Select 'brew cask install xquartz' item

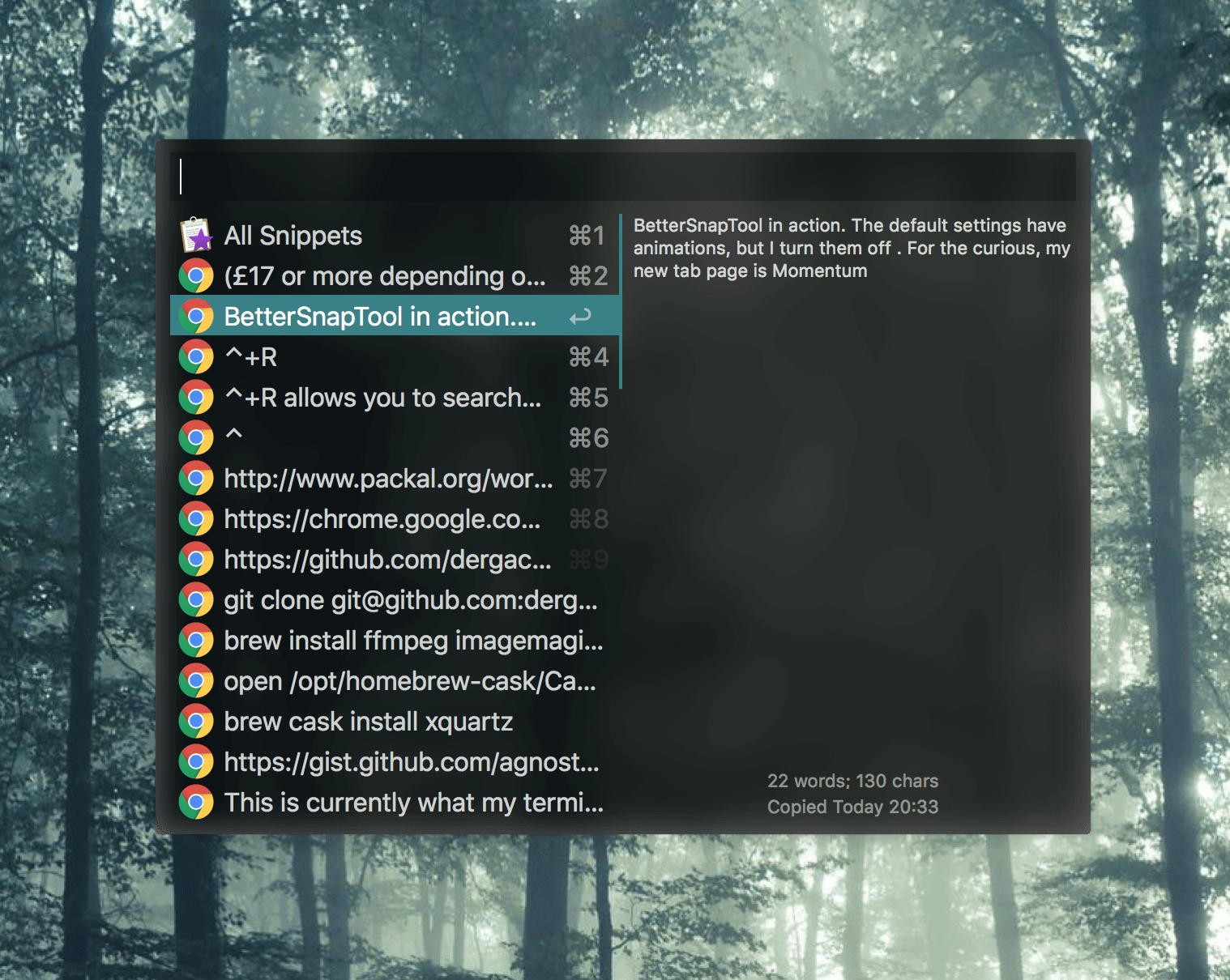point(395,721)
